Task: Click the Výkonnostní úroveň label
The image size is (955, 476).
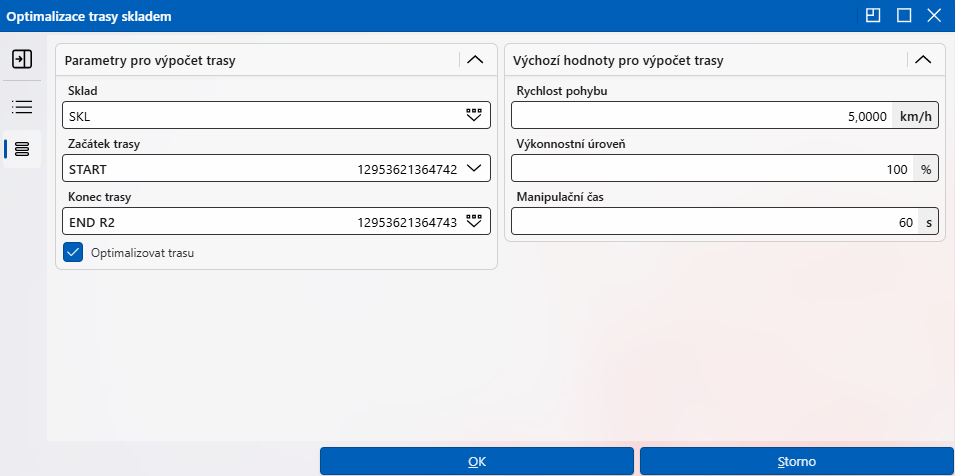Action: (571, 145)
